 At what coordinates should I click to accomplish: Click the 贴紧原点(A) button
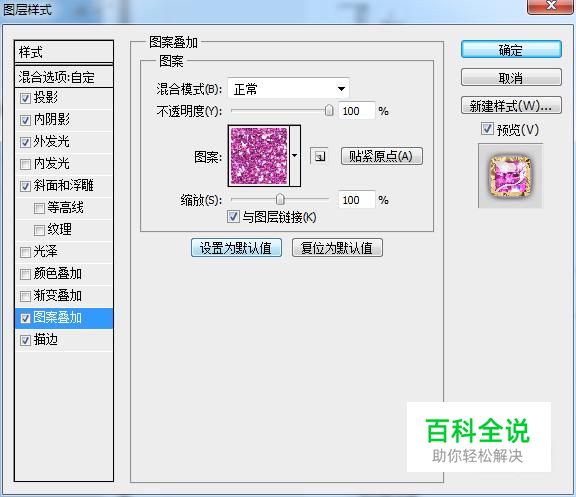[x=381, y=156]
